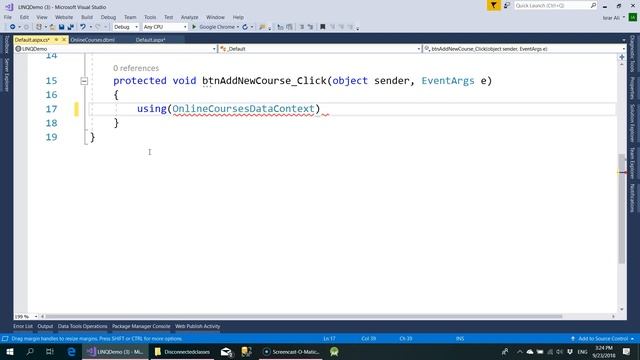640x360 pixels.
Task: Switch to the Disconnectedclasses taskbar window
Action: coord(182,351)
